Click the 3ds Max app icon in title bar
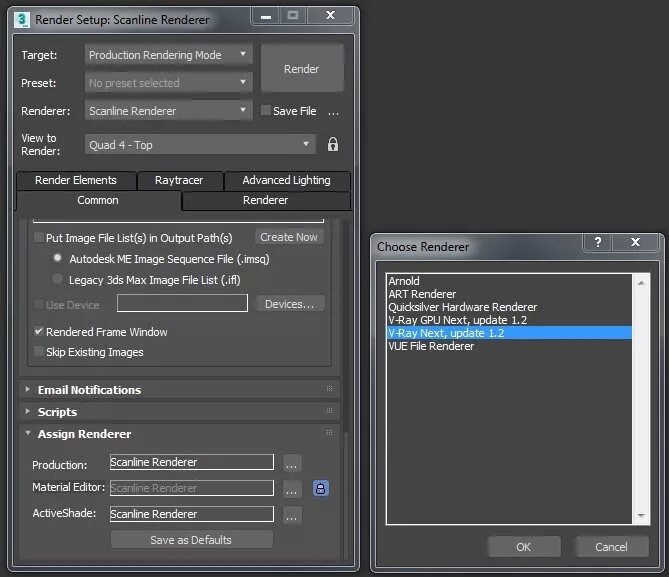Image resolution: width=669 pixels, height=577 pixels. click(22, 20)
